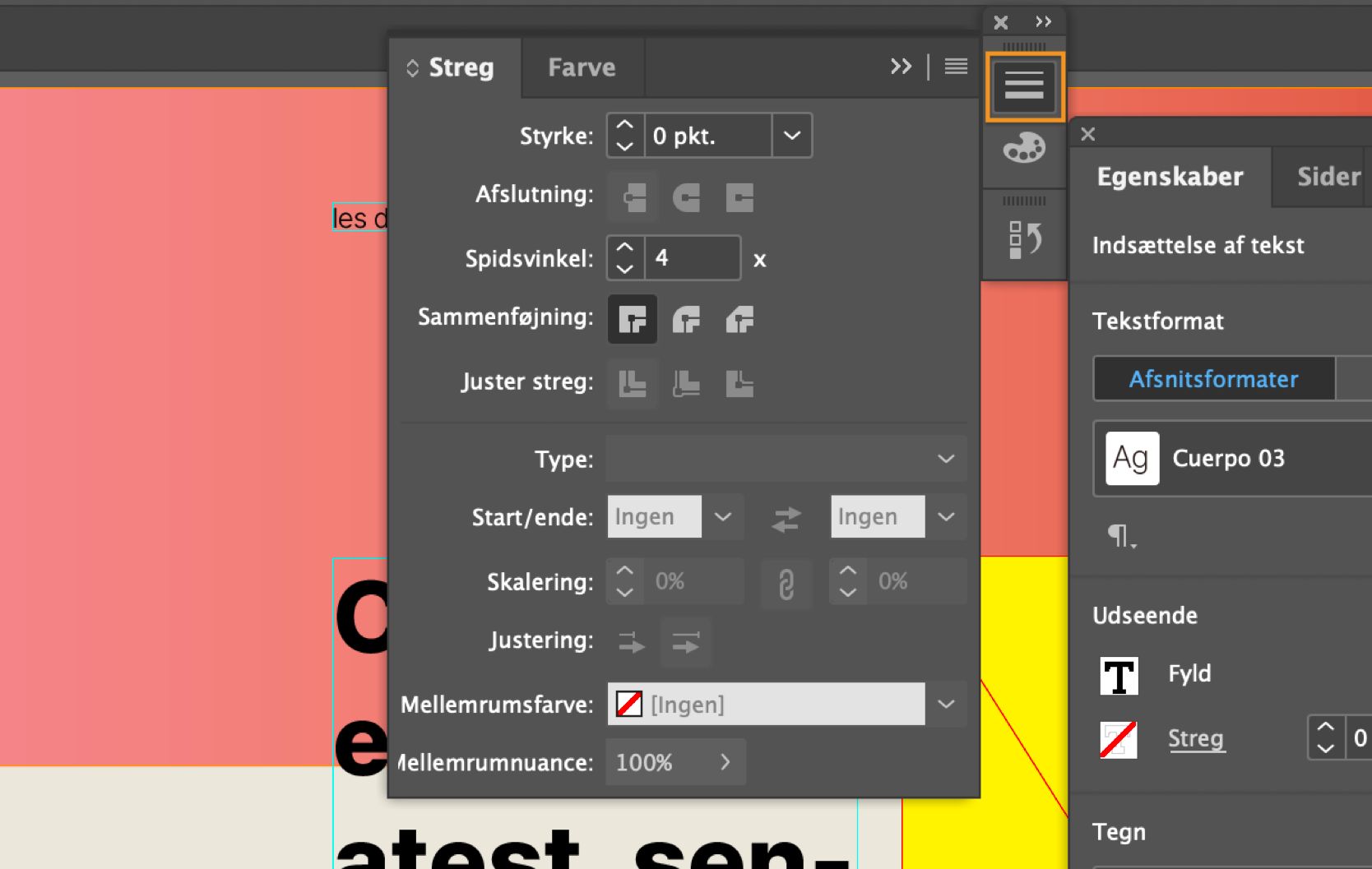Viewport: 1372px width, 869px height.
Task: Click Styrke 0 pkt. field
Action: pos(708,136)
